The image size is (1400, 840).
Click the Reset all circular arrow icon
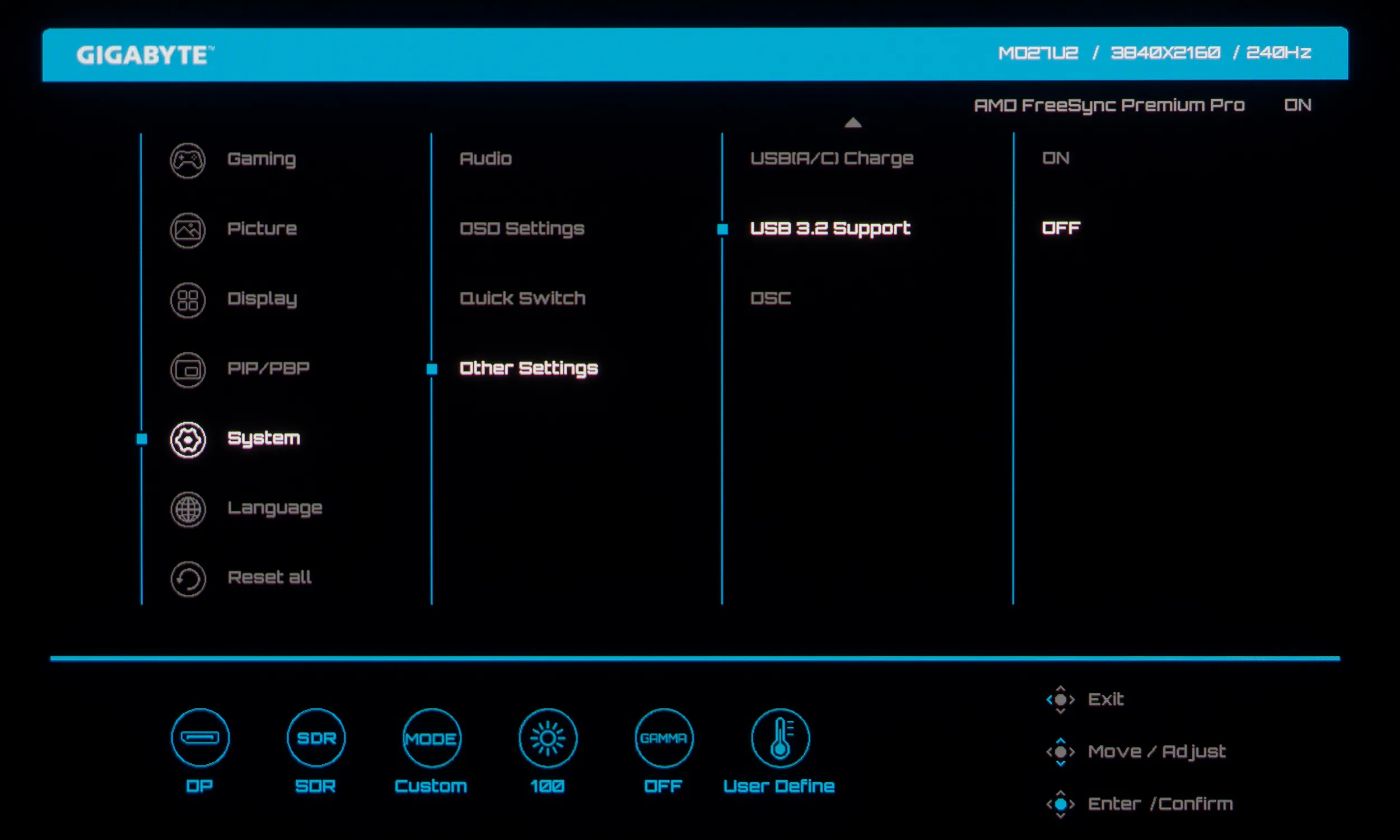pos(188,579)
